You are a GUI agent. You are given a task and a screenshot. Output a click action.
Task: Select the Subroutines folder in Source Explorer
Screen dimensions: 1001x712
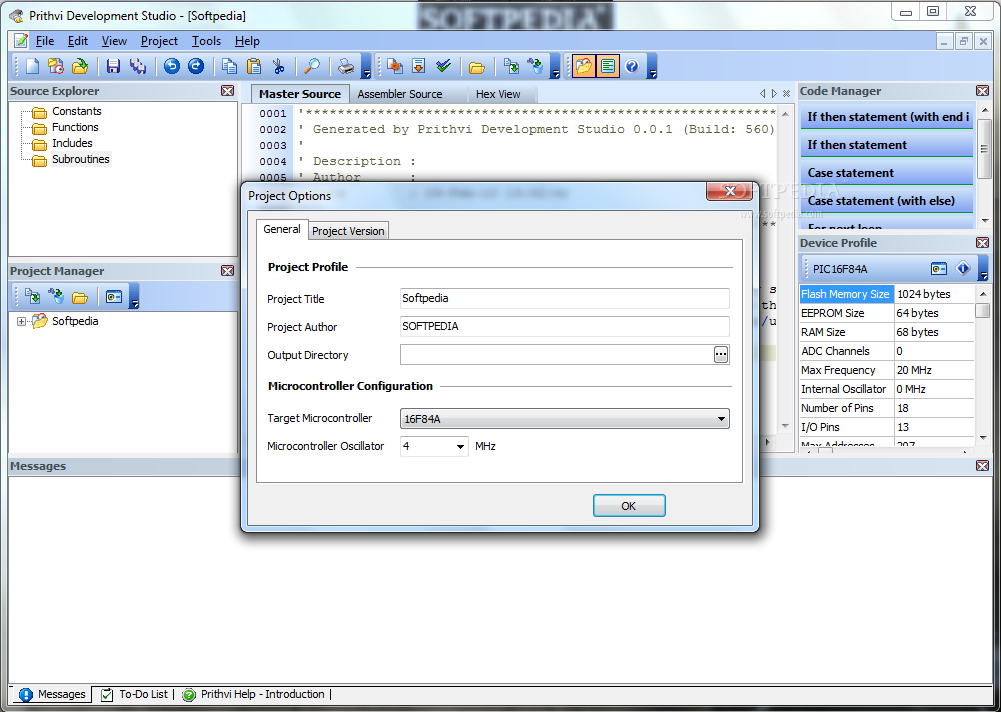[72, 159]
